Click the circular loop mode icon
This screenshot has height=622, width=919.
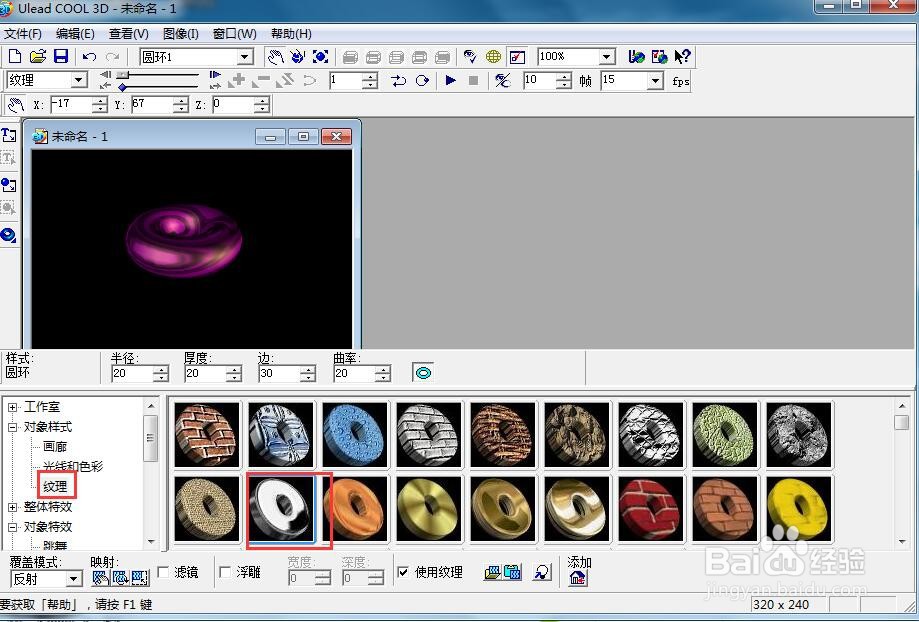pyautogui.click(x=422, y=80)
